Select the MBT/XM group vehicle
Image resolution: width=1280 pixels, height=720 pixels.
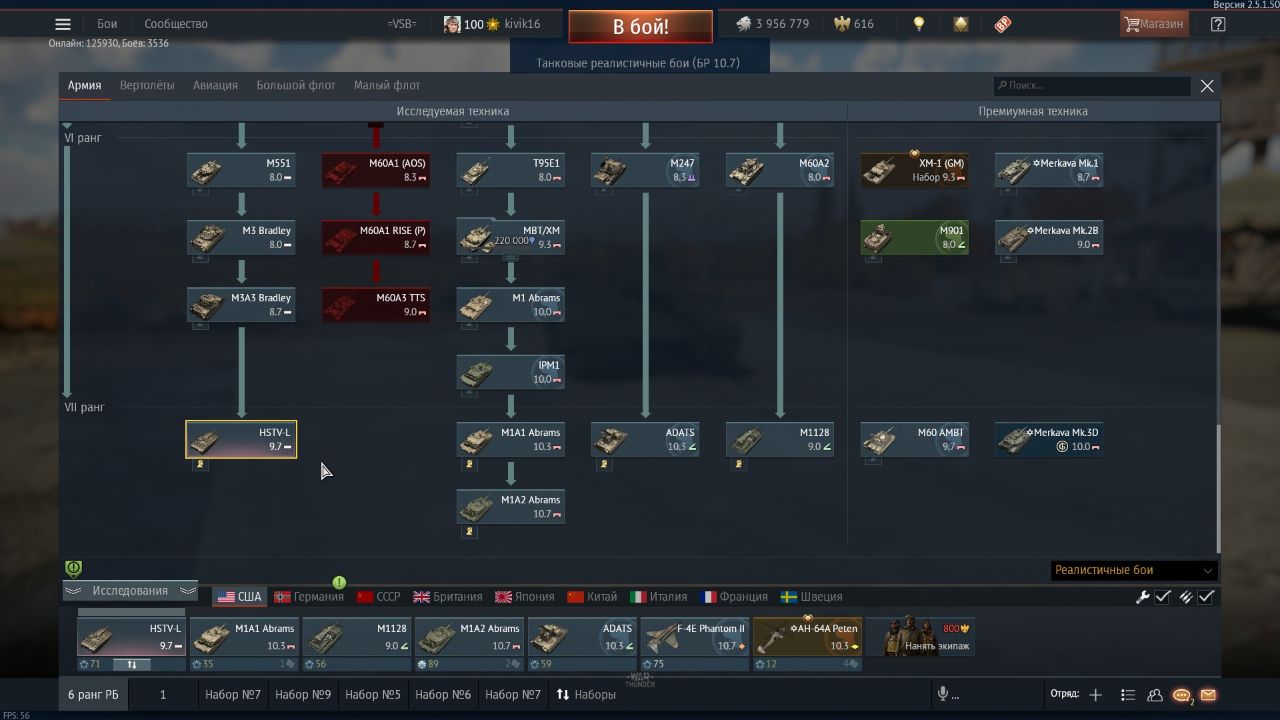coord(511,237)
